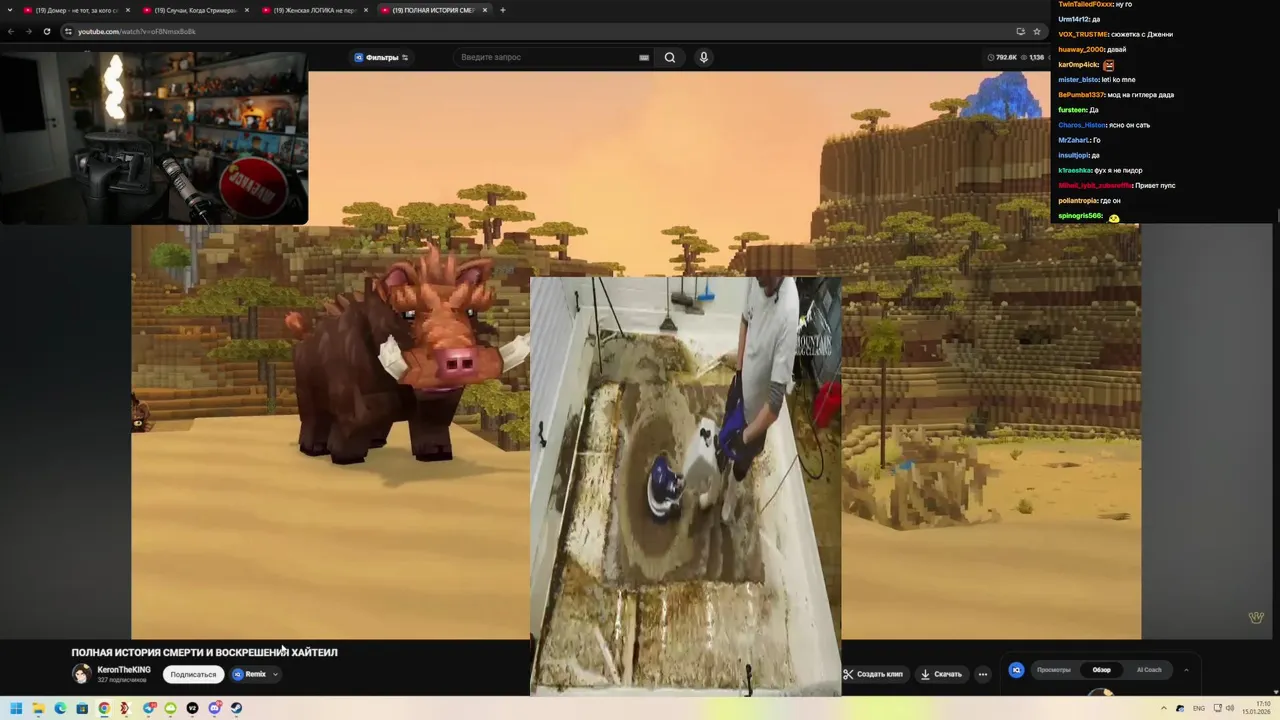Switch to the 'Женская ЛОГИКА' tab
Image resolution: width=1280 pixels, height=720 pixels.
point(314,10)
